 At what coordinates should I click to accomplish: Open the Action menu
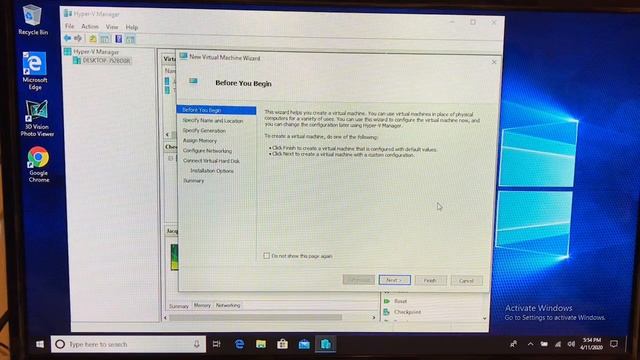(90, 27)
